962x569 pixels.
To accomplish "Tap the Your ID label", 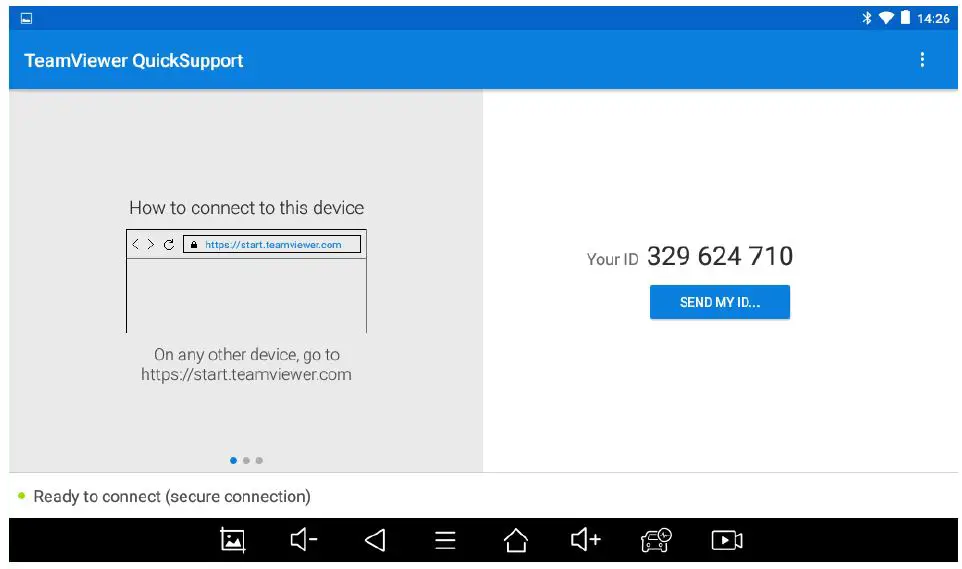I will click(x=612, y=260).
